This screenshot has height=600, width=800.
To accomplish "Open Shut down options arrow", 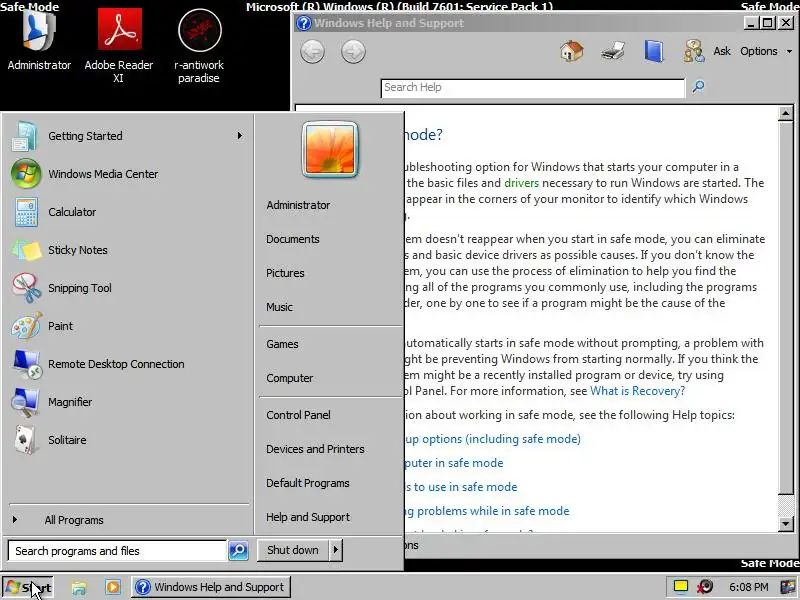I will [x=335, y=550].
